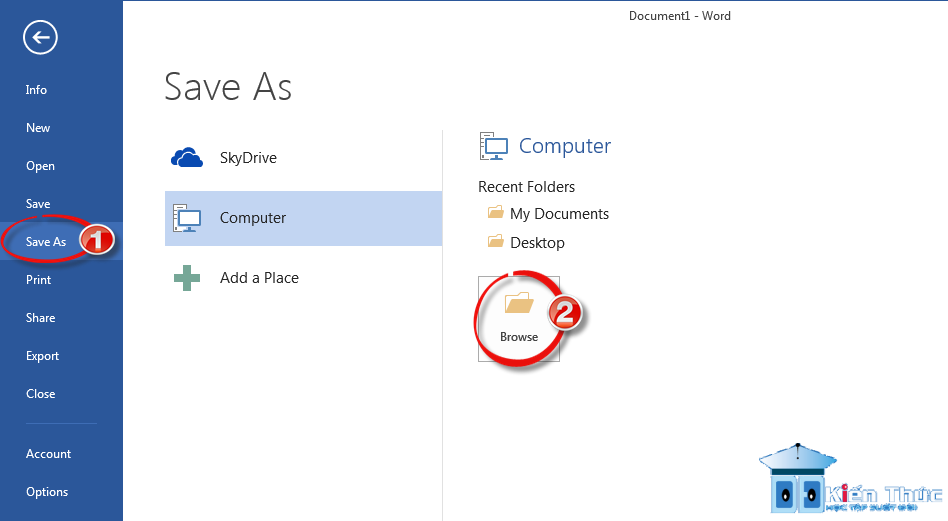The width and height of the screenshot is (948, 521).
Task: Click the Desktop folder icon
Action: click(x=496, y=242)
